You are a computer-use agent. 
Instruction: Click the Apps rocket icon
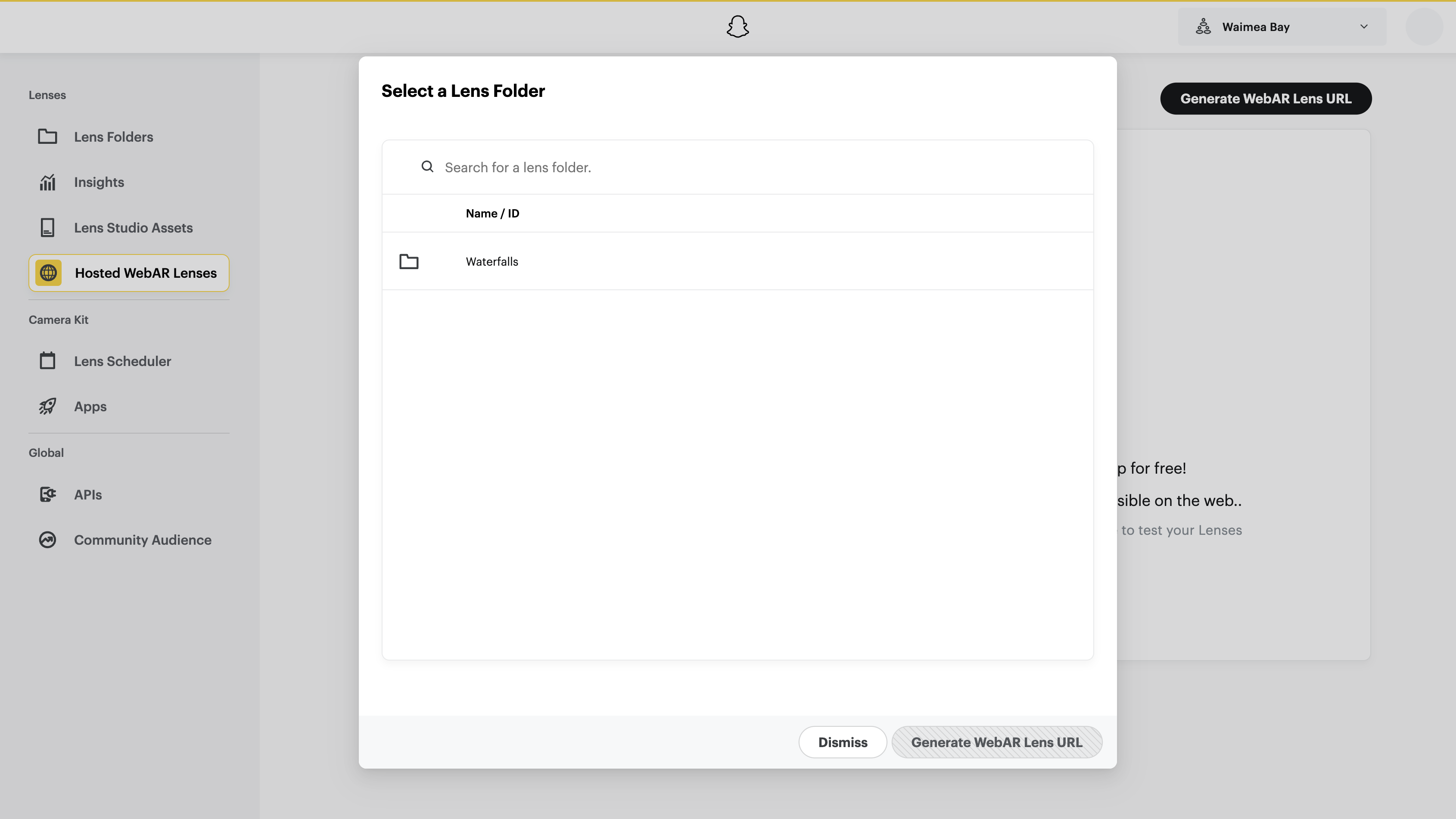click(x=47, y=406)
